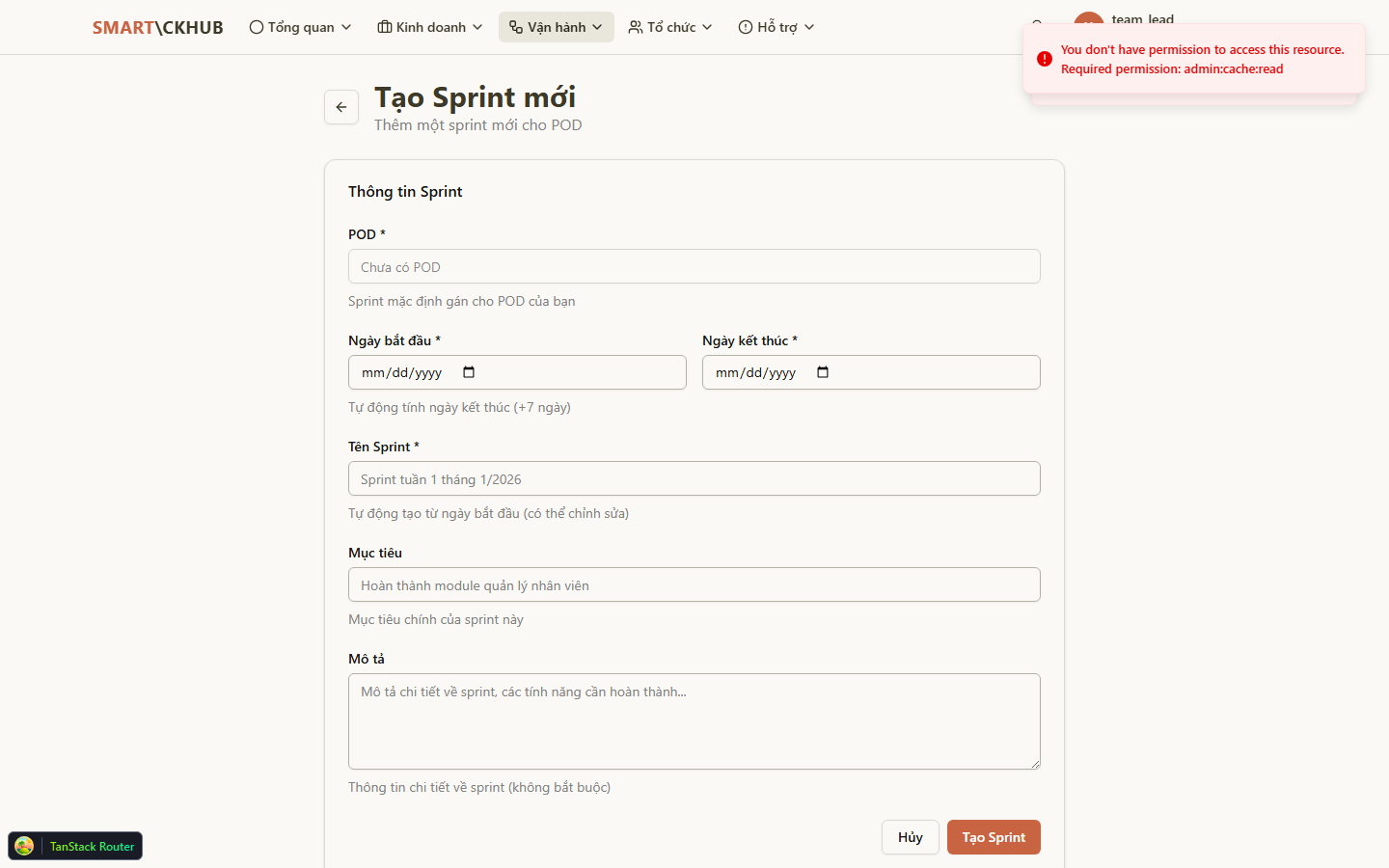This screenshot has height=868, width=1389.
Task: Click the Tên Sprint input field
Action: tap(694, 478)
